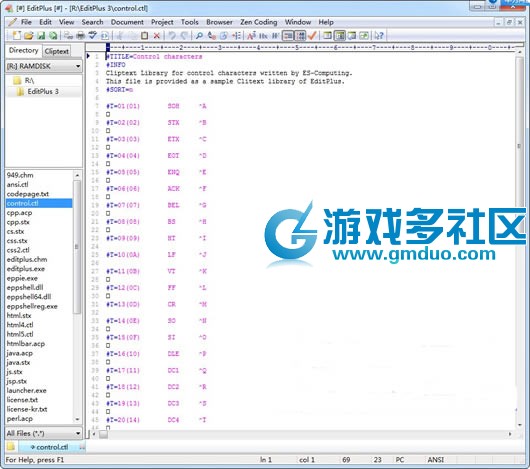The image size is (530, 469).
Task: Open the Zen Coding menu
Action: point(259,22)
